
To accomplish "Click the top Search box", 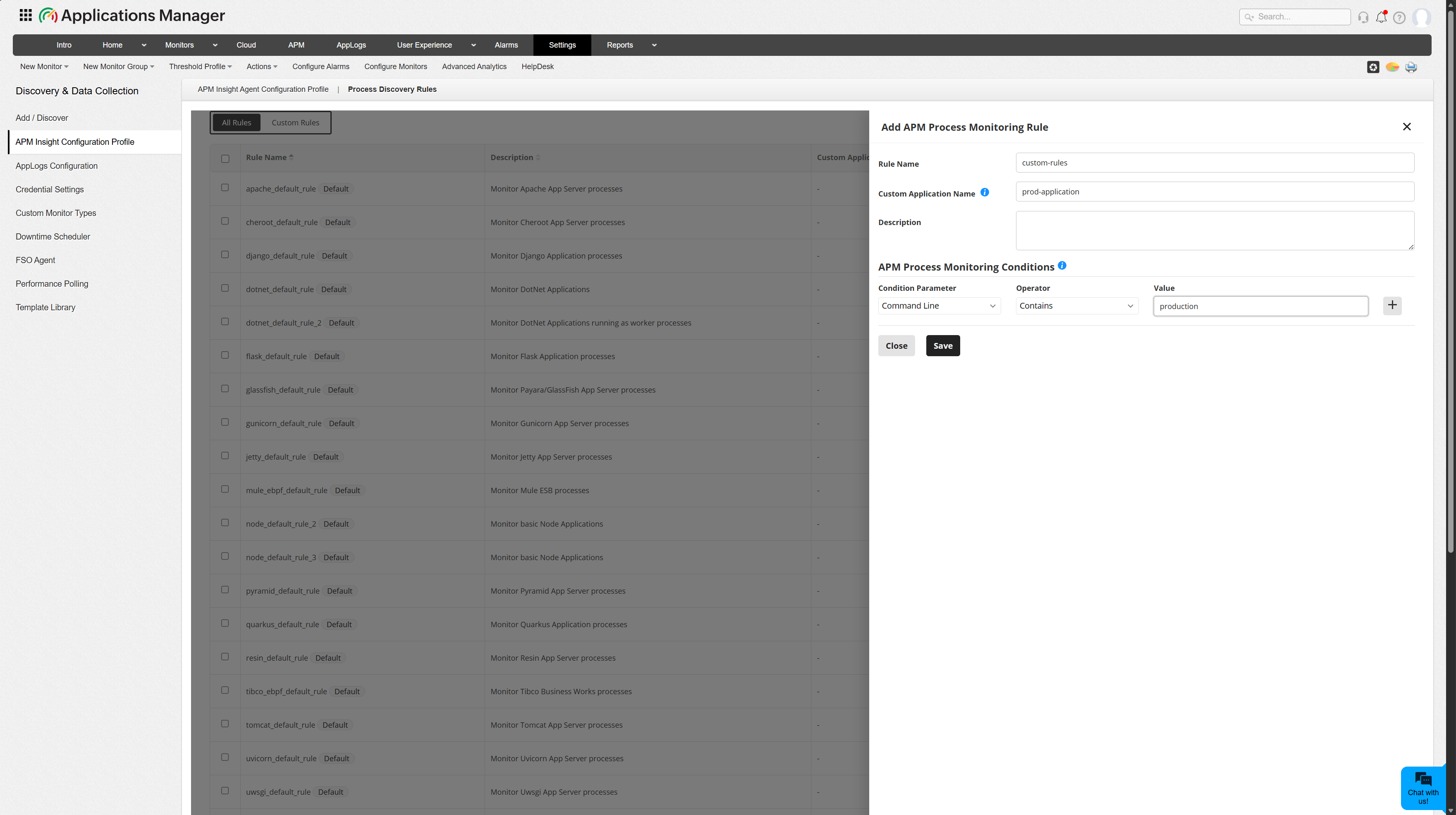I will point(1294,17).
